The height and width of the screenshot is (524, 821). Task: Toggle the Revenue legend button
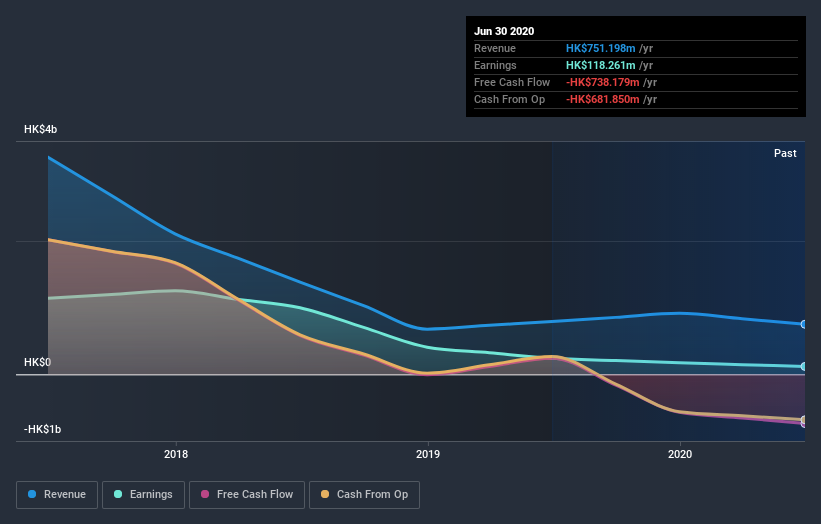click(x=57, y=495)
